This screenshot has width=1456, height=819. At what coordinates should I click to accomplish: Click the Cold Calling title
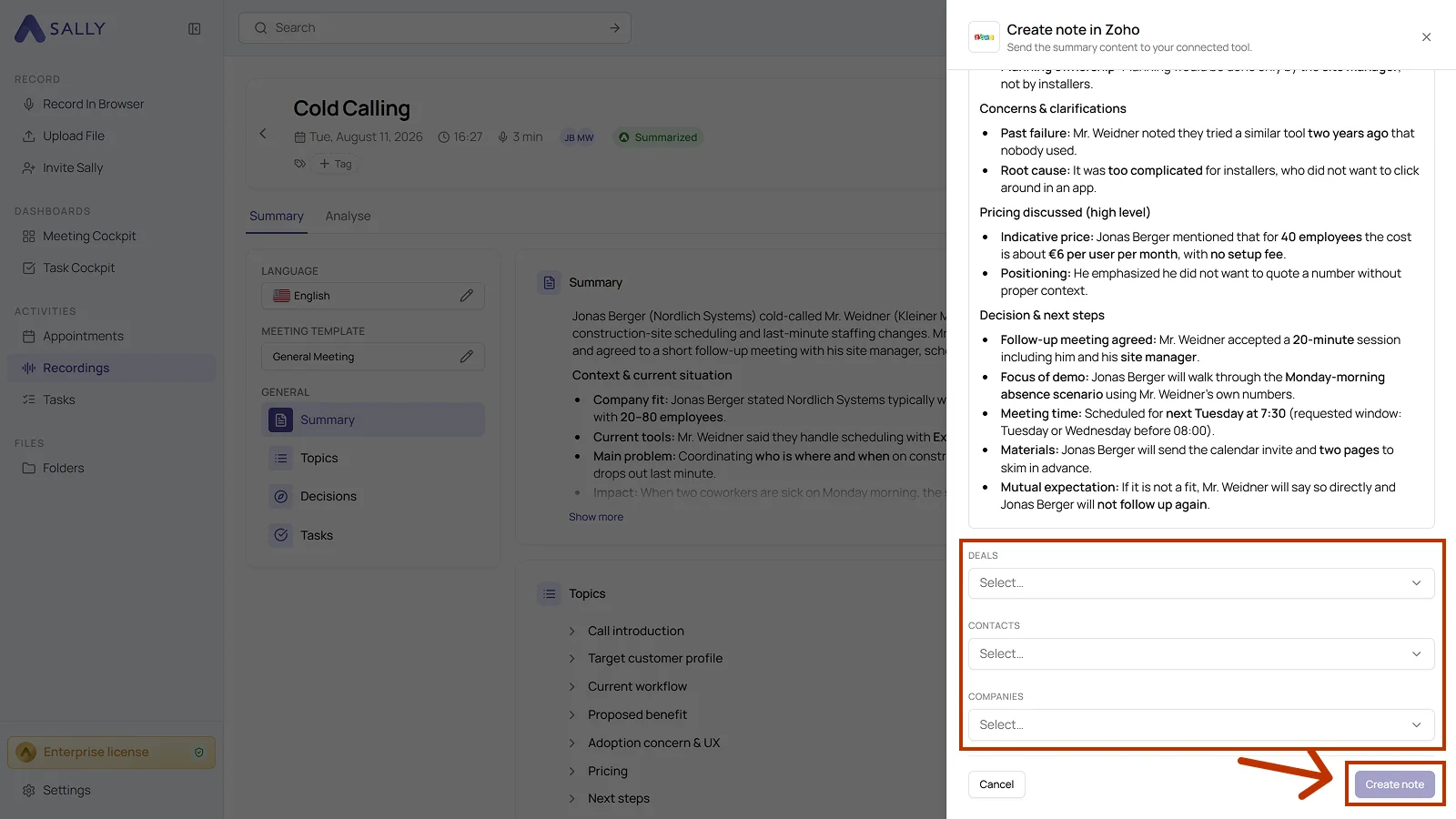[351, 108]
